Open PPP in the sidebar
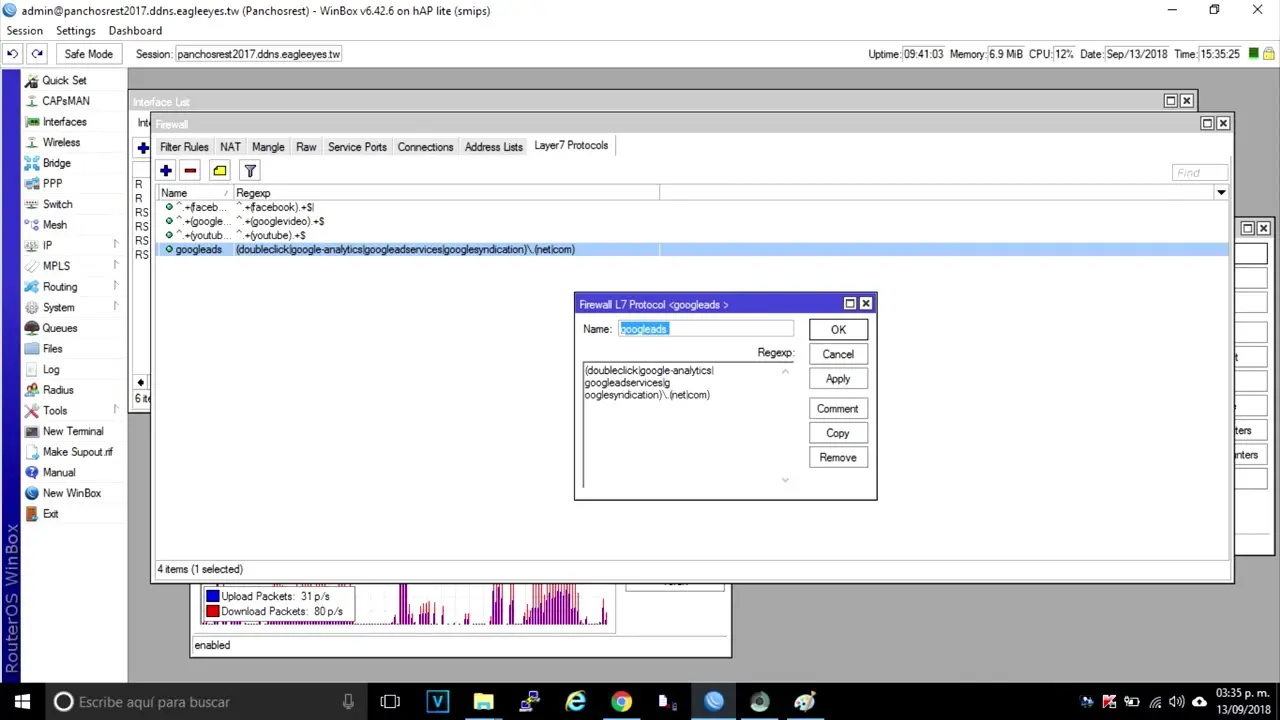This screenshot has height=720, width=1280. point(52,184)
